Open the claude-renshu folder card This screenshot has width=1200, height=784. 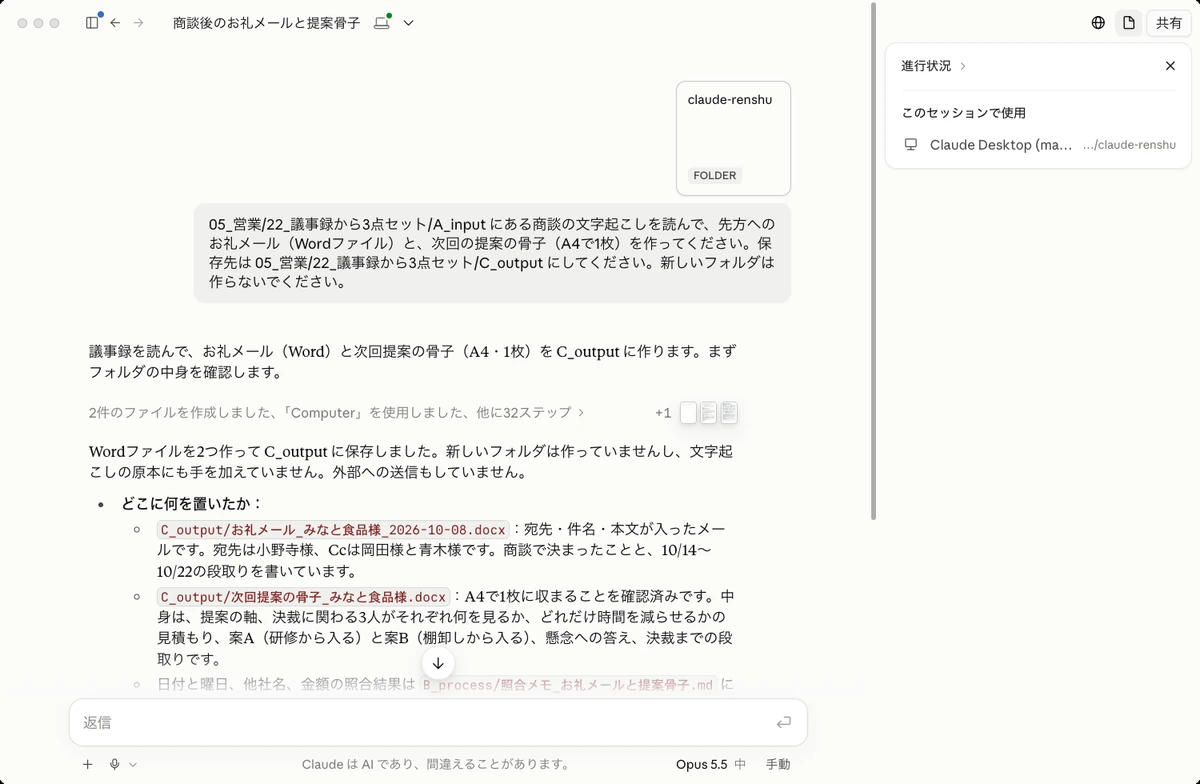pos(733,138)
